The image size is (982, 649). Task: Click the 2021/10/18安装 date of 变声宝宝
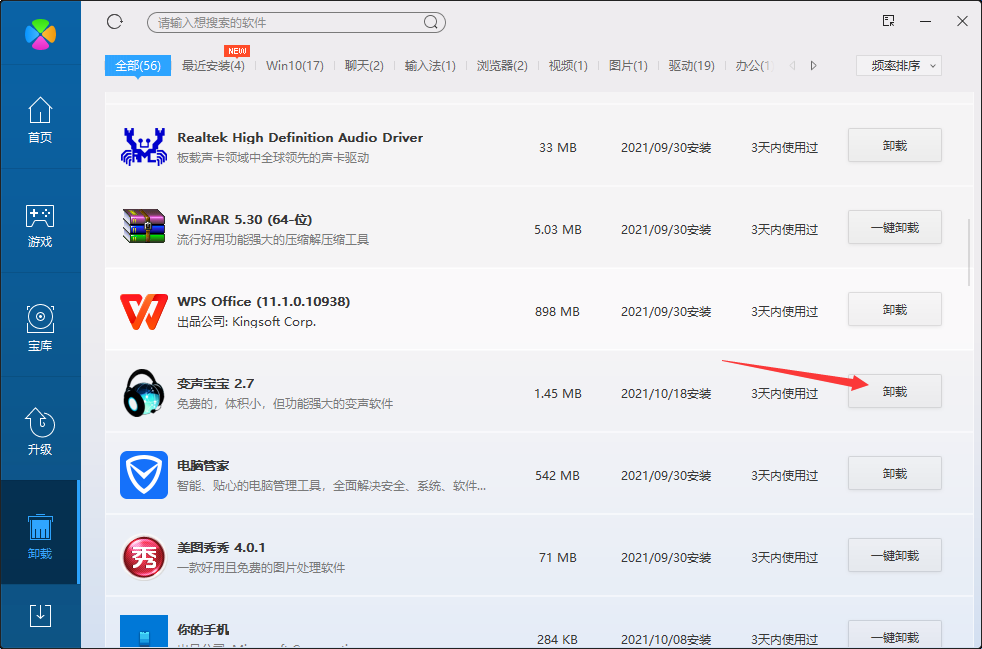click(666, 394)
